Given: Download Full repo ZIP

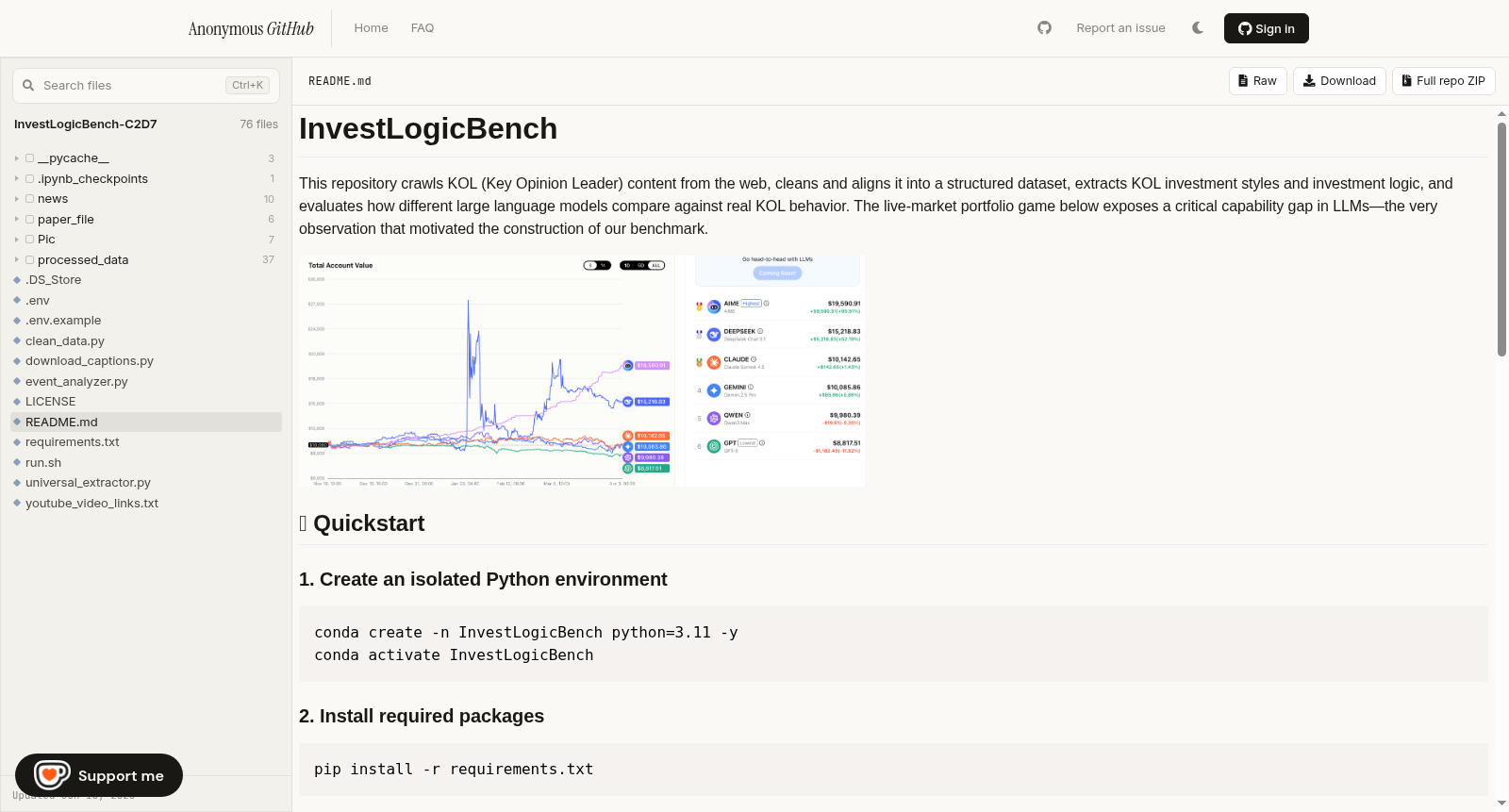Looking at the screenshot, I should click(x=1443, y=81).
